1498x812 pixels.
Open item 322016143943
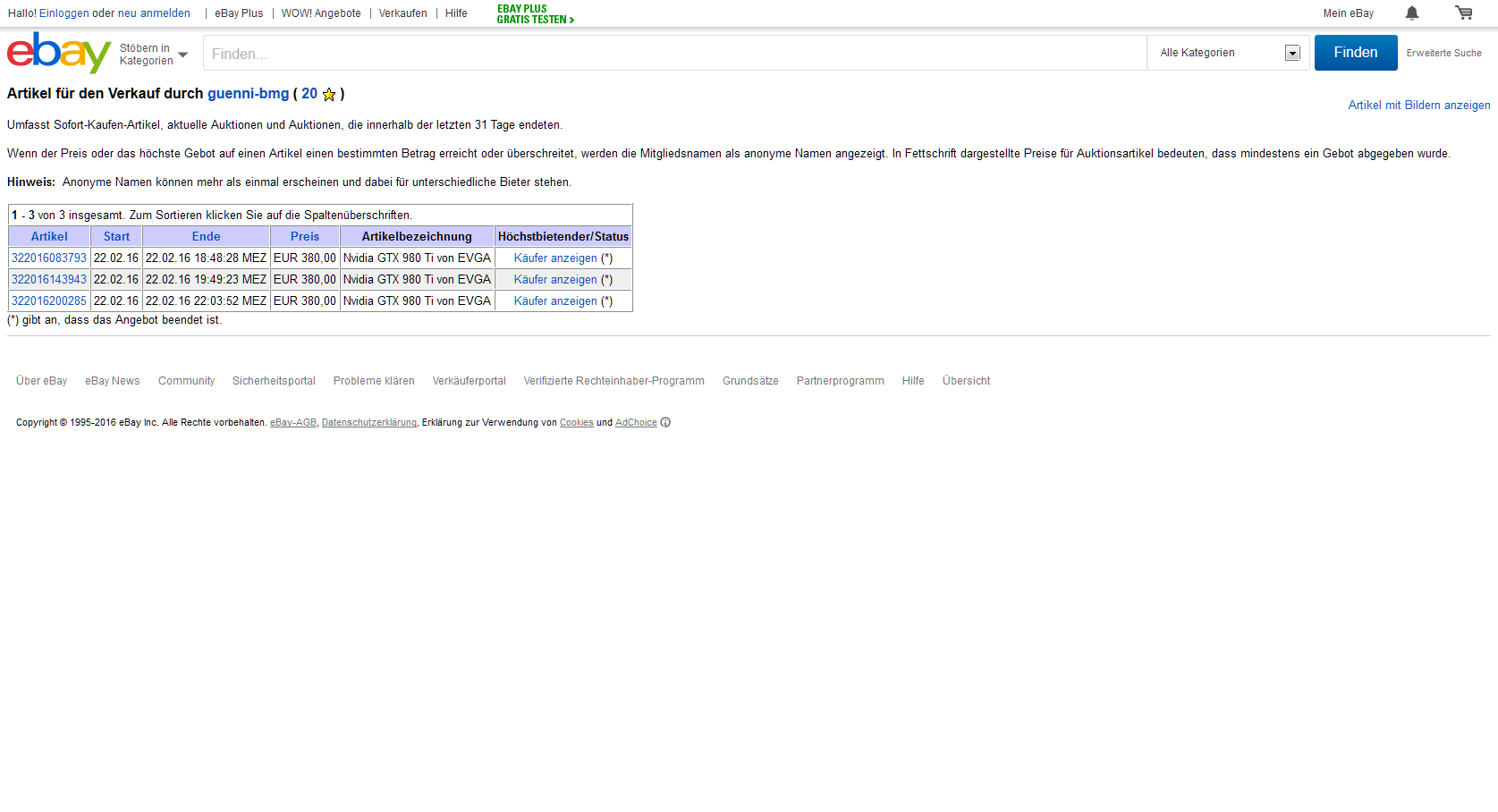pyautogui.click(x=49, y=280)
